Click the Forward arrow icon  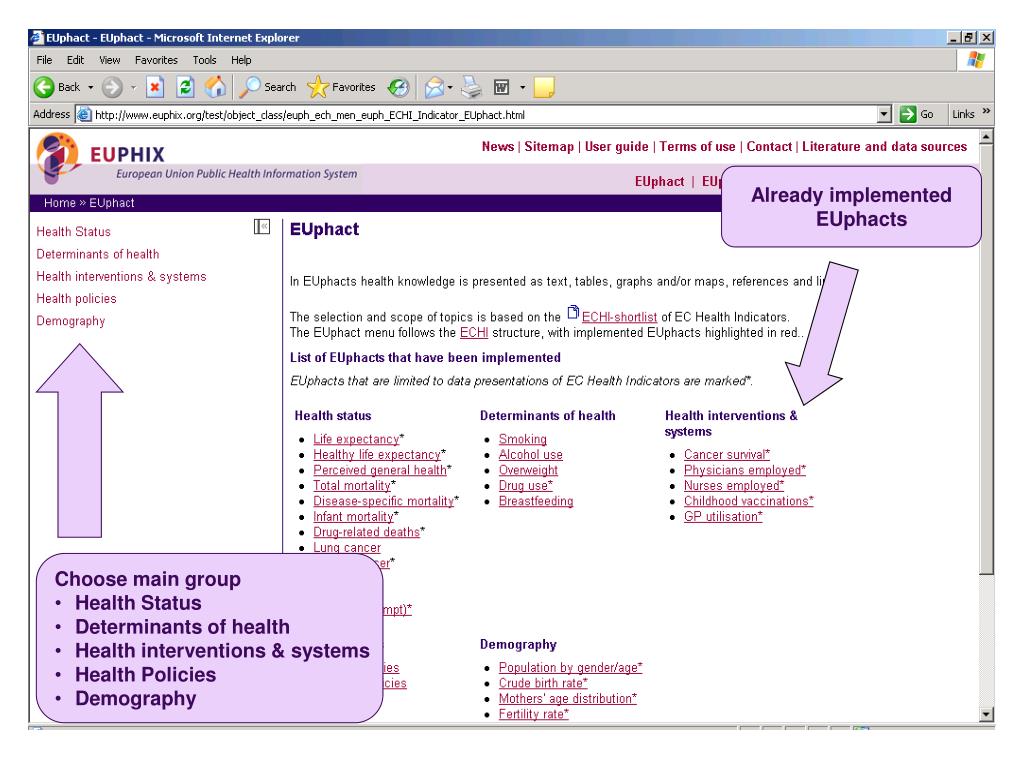112,87
